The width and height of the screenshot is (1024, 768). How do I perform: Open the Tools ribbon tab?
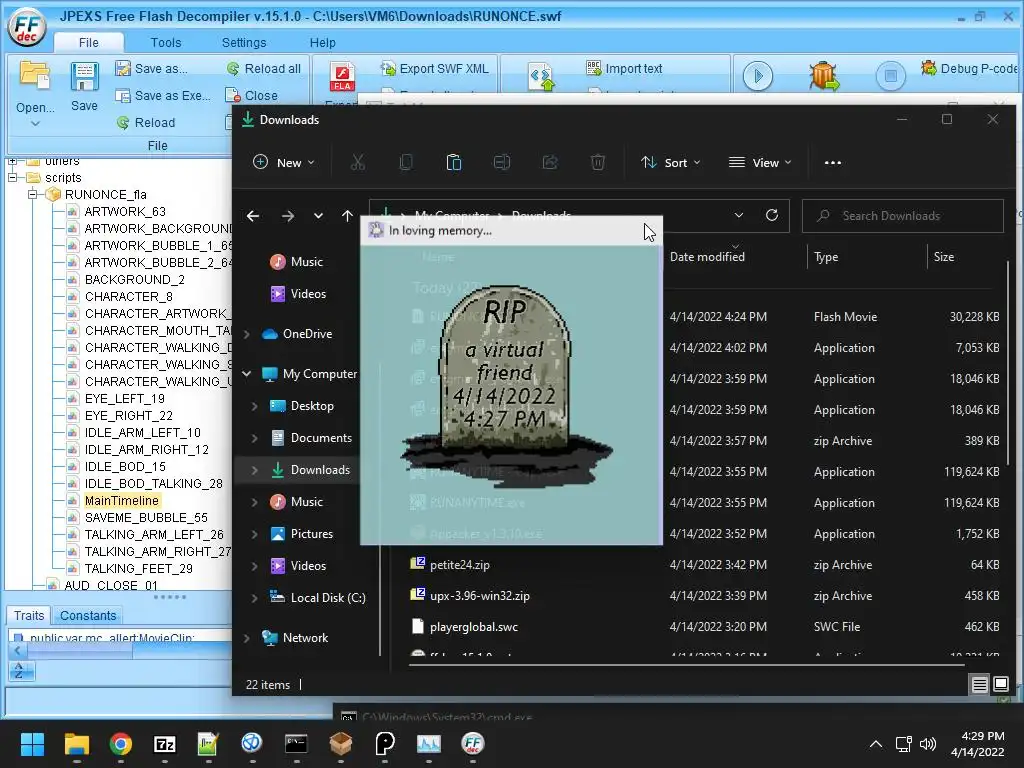(x=166, y=42)
